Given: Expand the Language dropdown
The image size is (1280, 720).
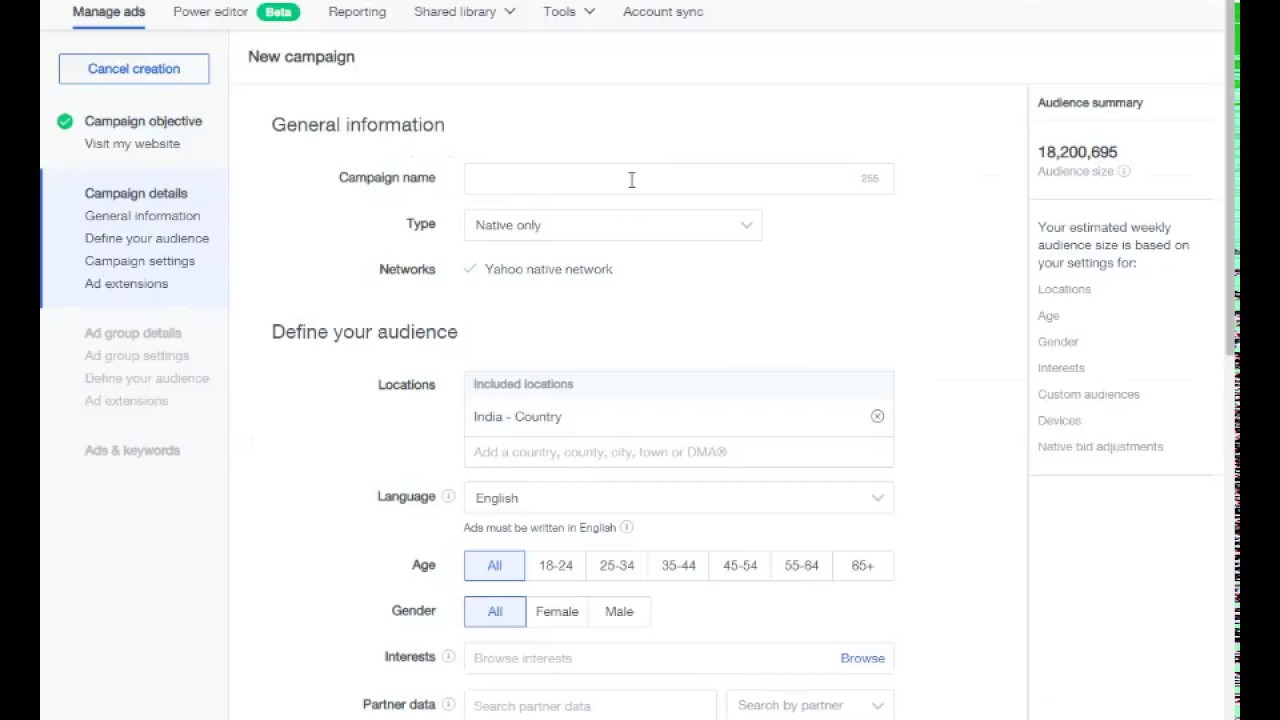Looking at the screenshot, I should tap(678, 498).
